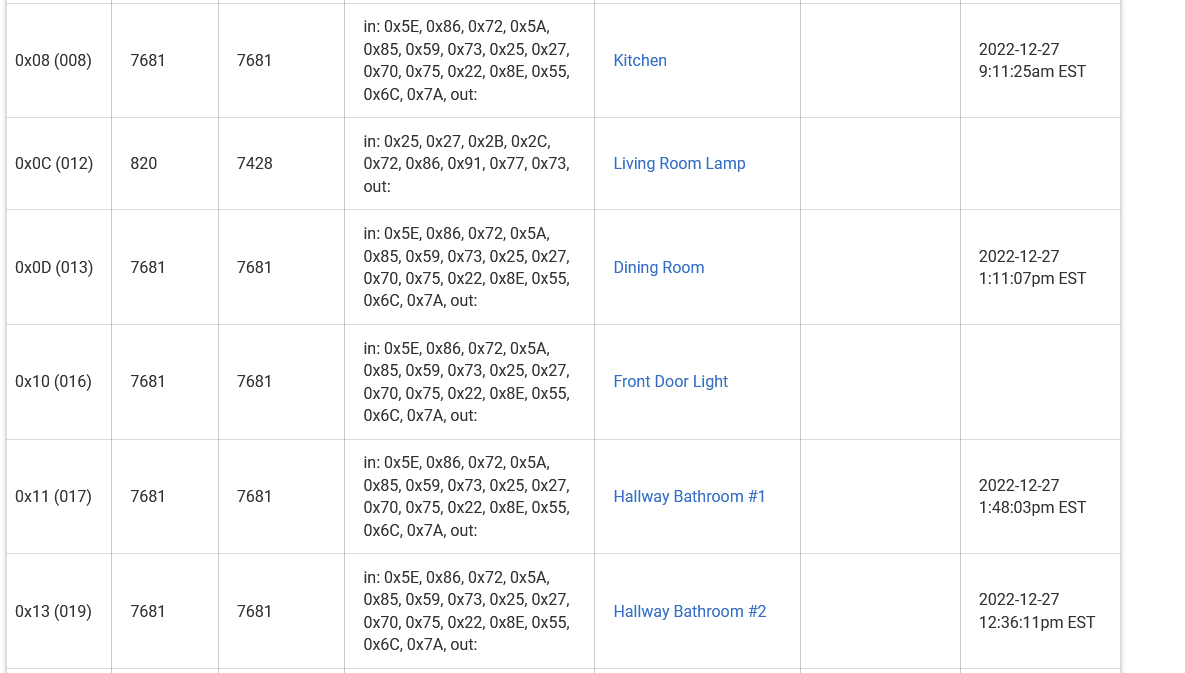Open the Hallway Bathroom #2 link

click(x=689, y=611)
